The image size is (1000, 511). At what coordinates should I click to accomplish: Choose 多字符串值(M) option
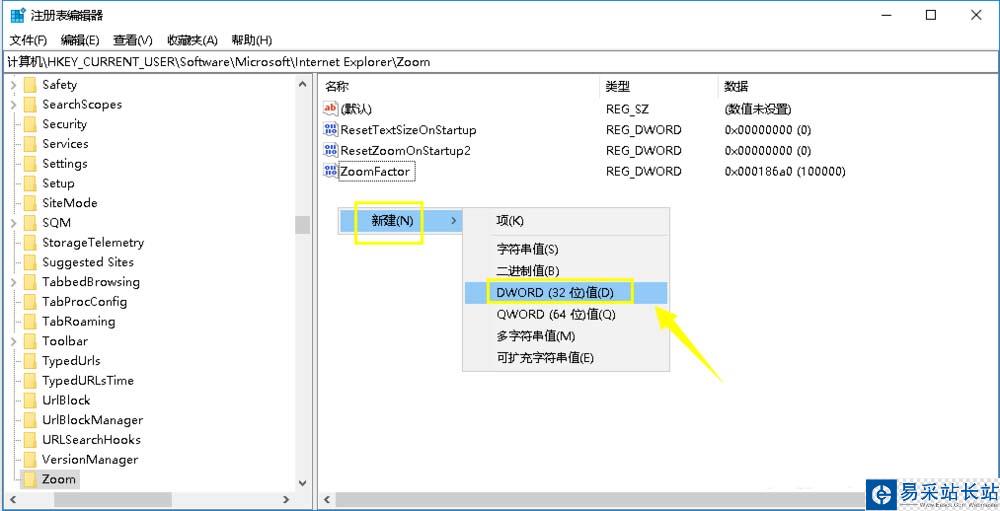pos(566,336)
